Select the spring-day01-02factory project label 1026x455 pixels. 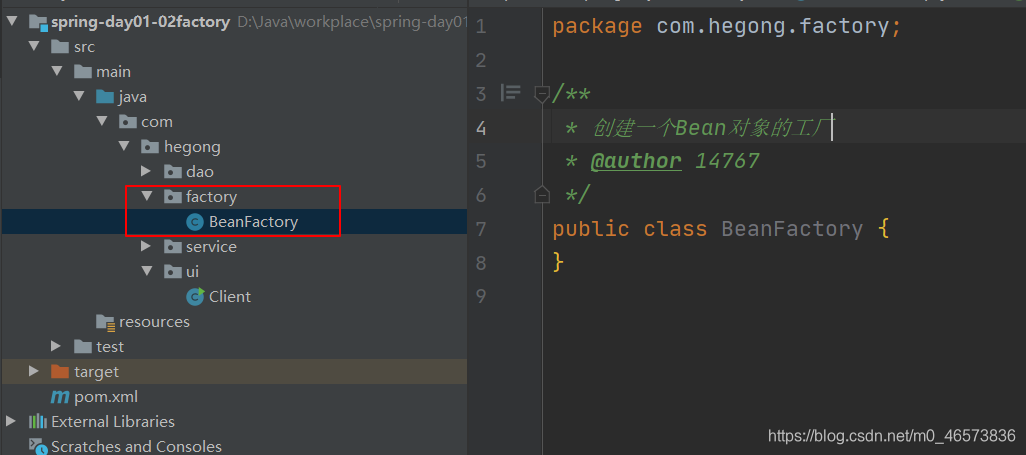pyautogui.click(x=140, y=23)
